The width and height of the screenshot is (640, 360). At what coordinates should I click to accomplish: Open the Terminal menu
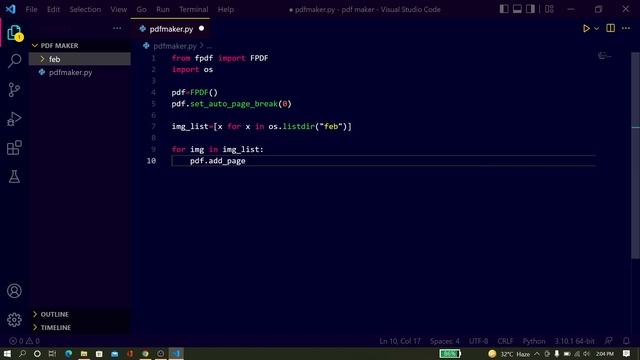click(x=193, y=9)
